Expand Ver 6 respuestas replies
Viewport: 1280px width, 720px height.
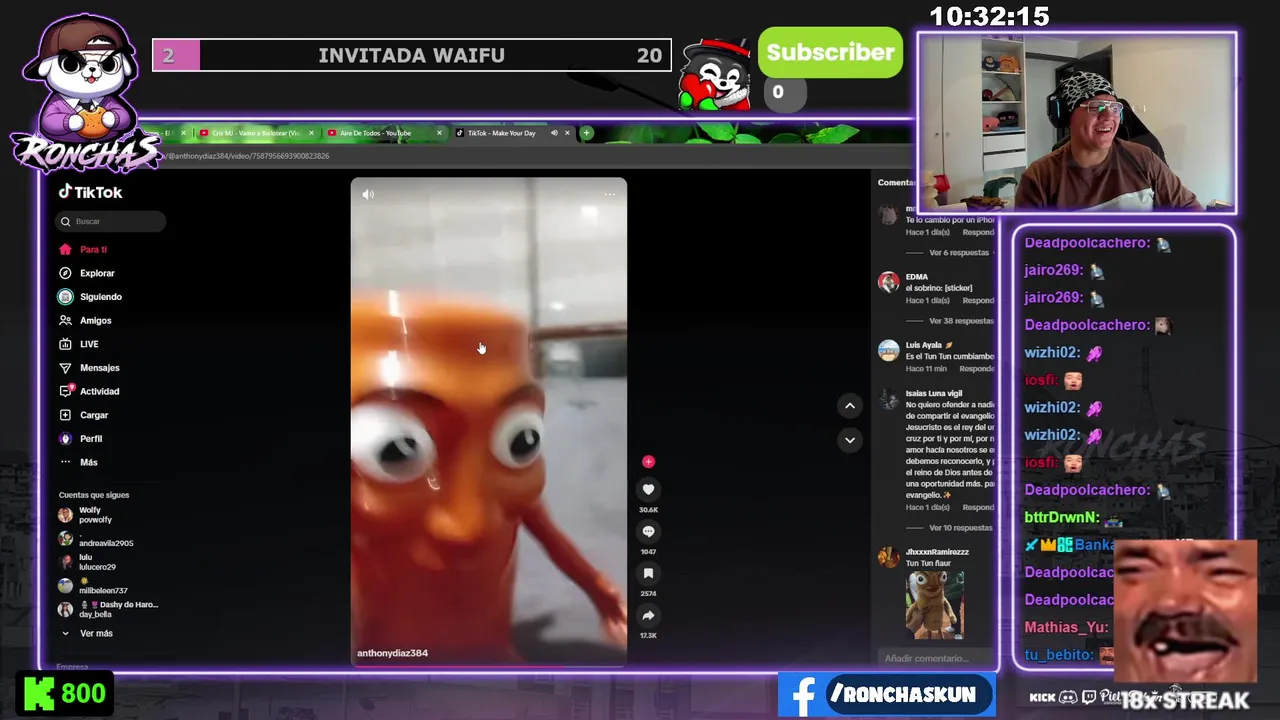(958, 253)
